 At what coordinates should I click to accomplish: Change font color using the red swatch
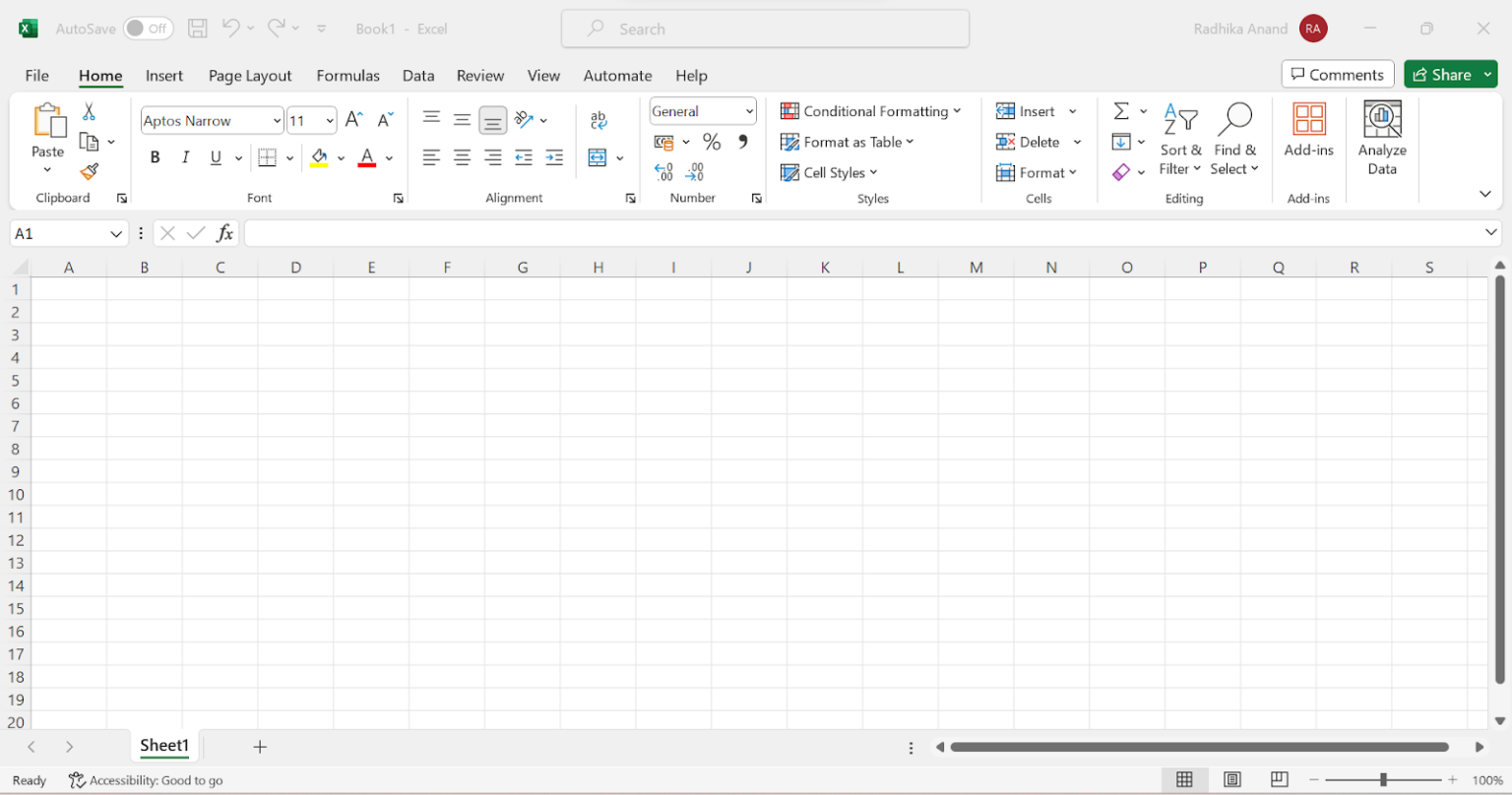[366, 157]
